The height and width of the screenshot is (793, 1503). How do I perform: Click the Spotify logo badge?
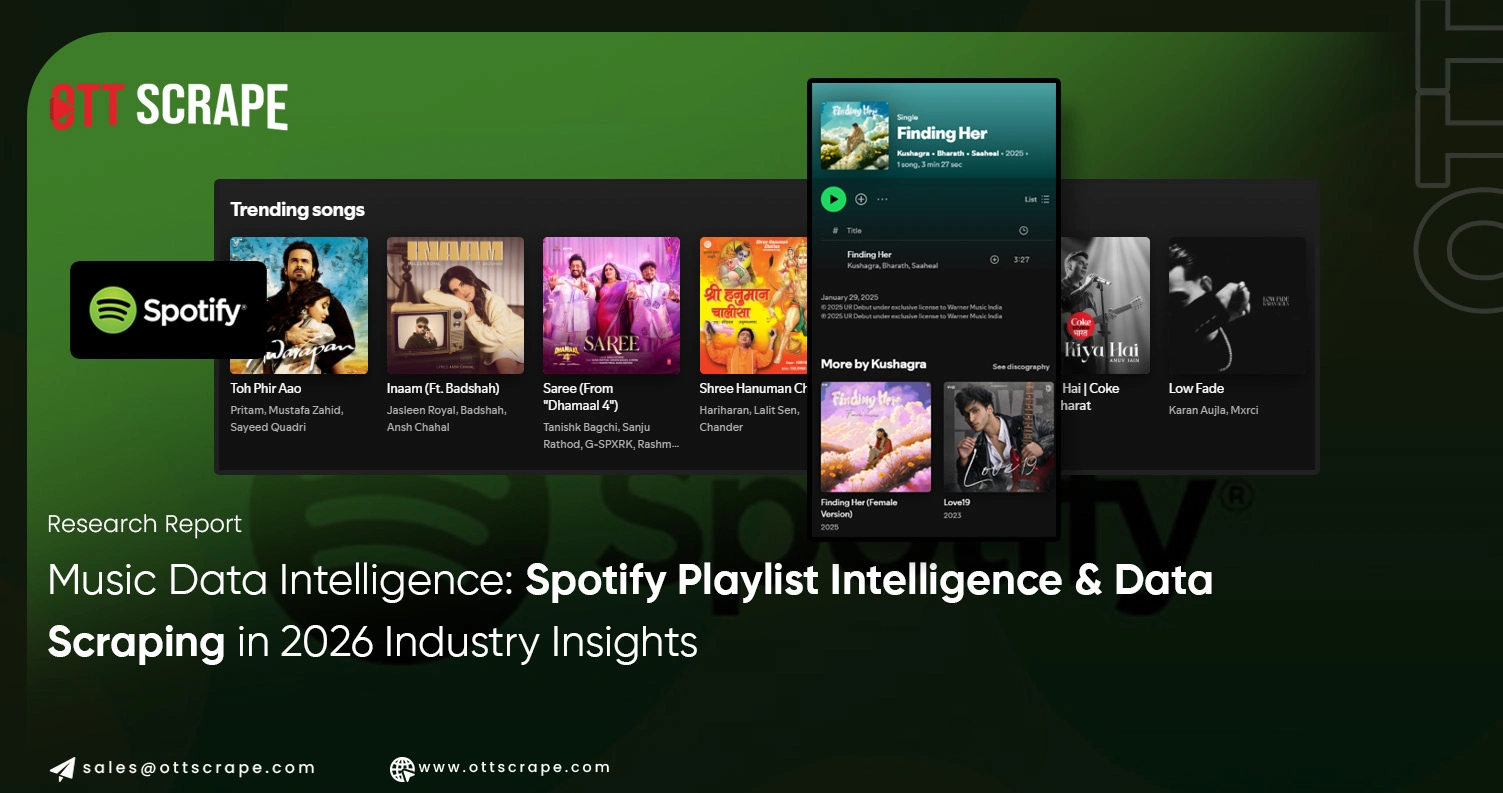[x=168, y=310]
